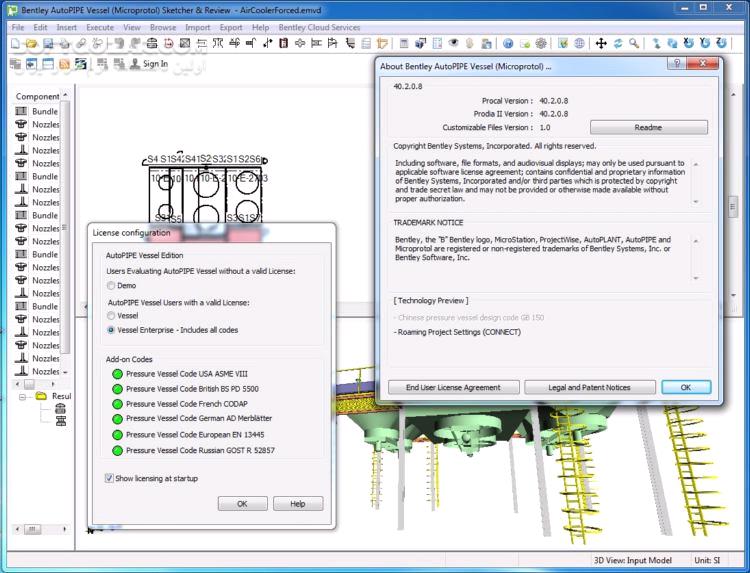Save the document with the floppy disk icon
750x573 pixels.
48,44
